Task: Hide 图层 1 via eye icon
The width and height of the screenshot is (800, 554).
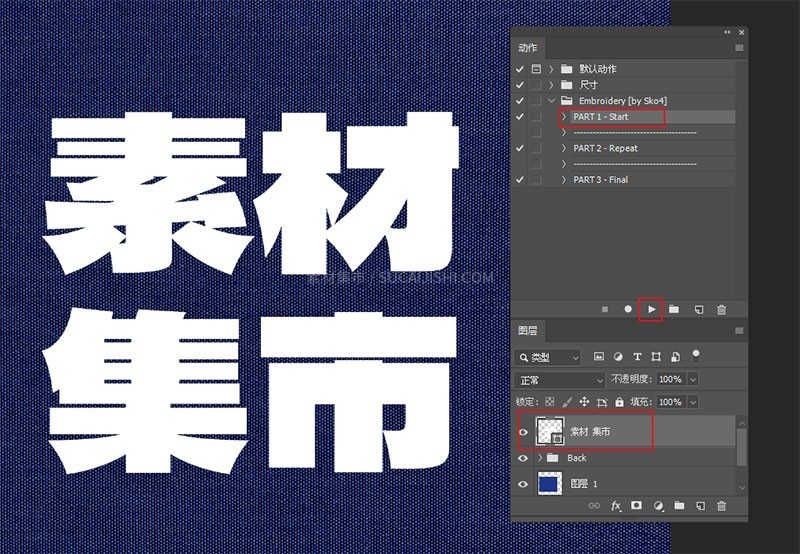Action: tap(523, 484)
